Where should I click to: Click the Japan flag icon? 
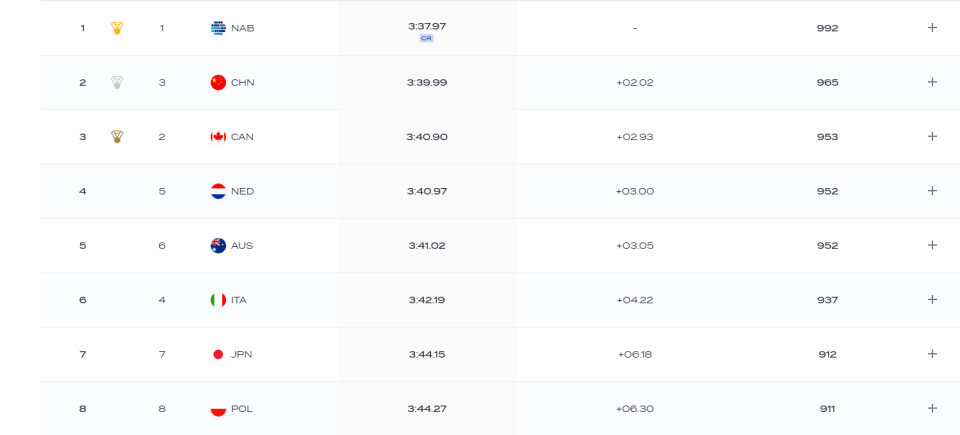[x=218, y=354]
